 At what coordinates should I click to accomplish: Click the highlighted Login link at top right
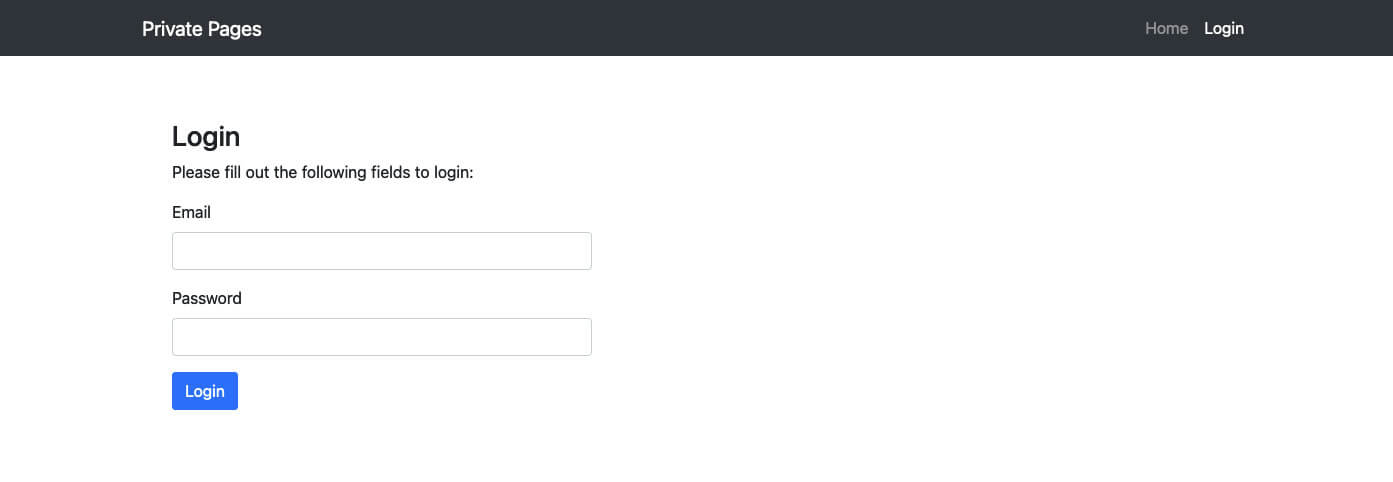1224,28
